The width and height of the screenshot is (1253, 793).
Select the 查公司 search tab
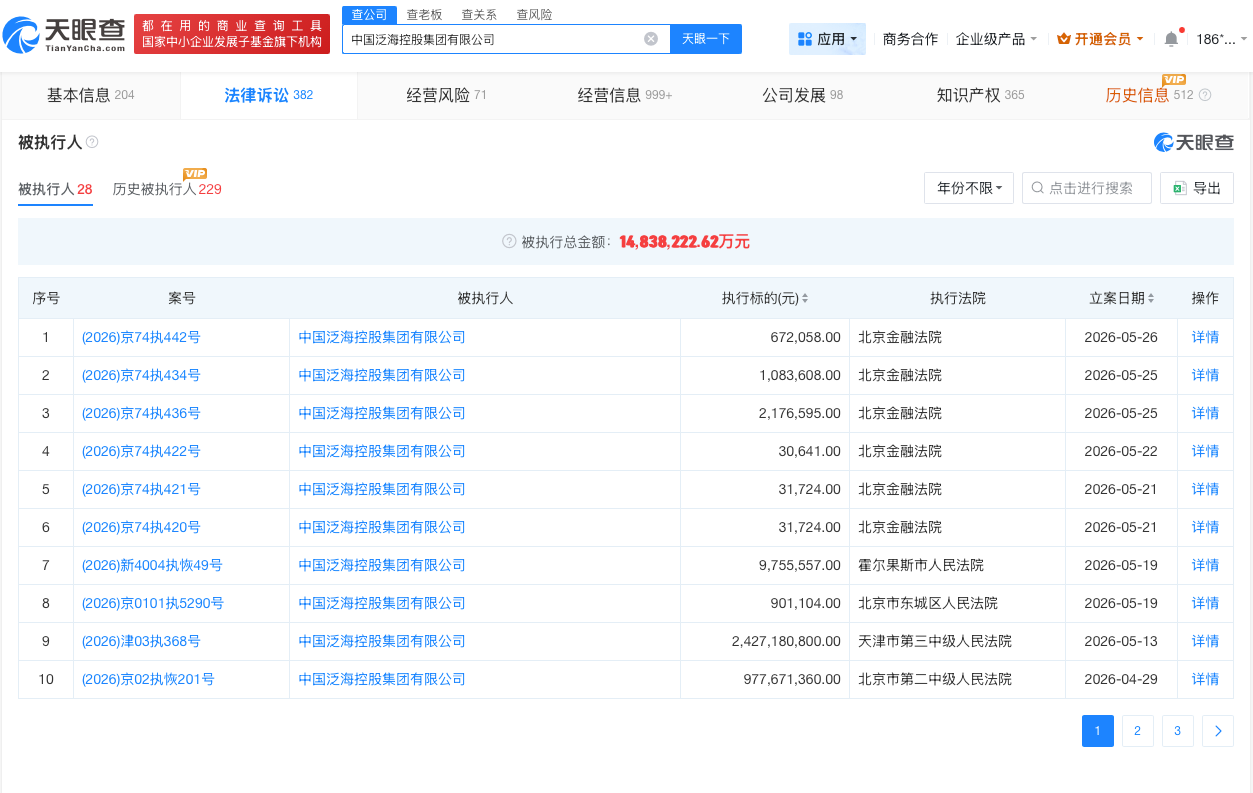tap(369, 15)
